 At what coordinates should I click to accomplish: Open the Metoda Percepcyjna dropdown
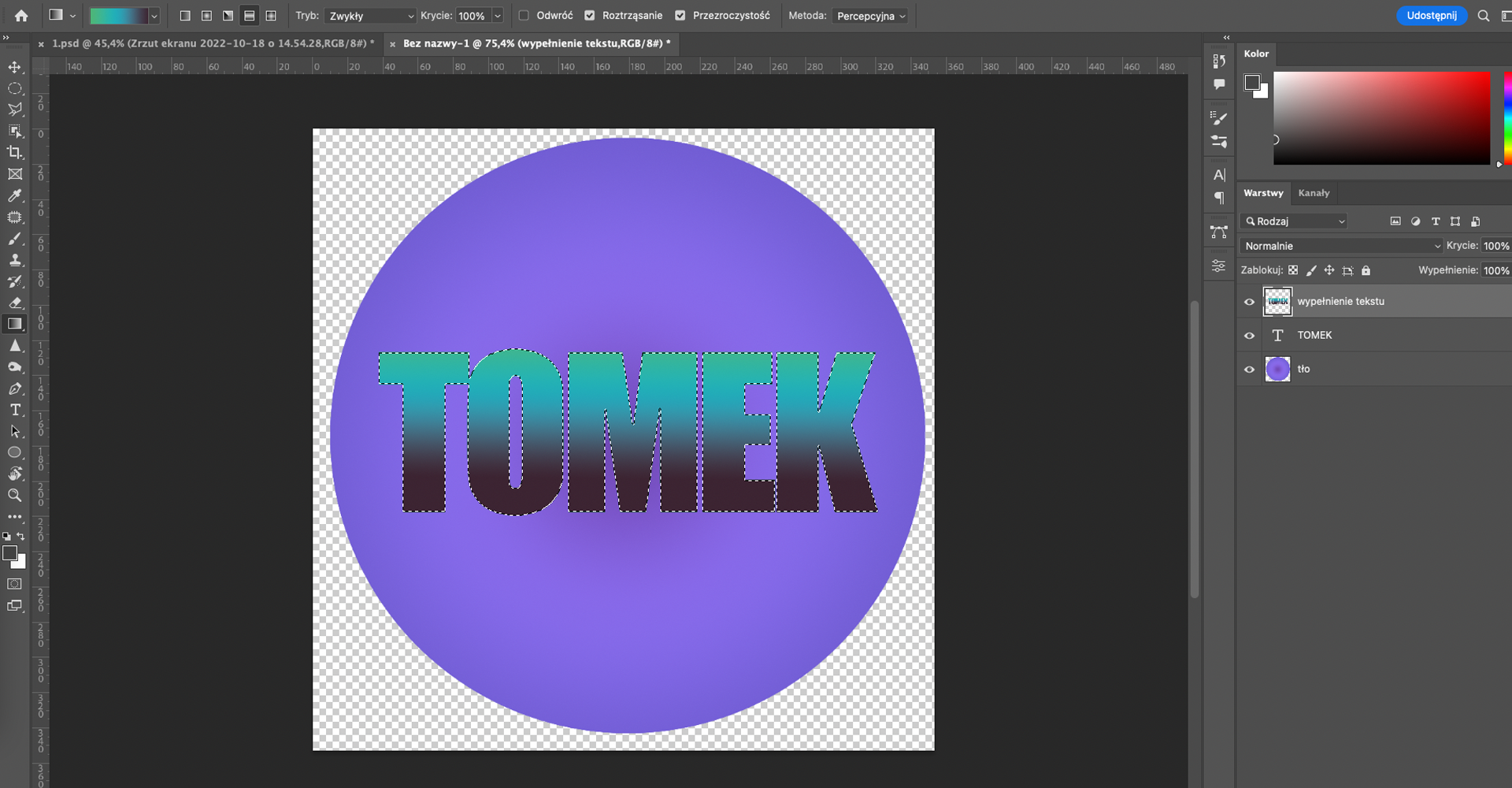pos(871,16)
